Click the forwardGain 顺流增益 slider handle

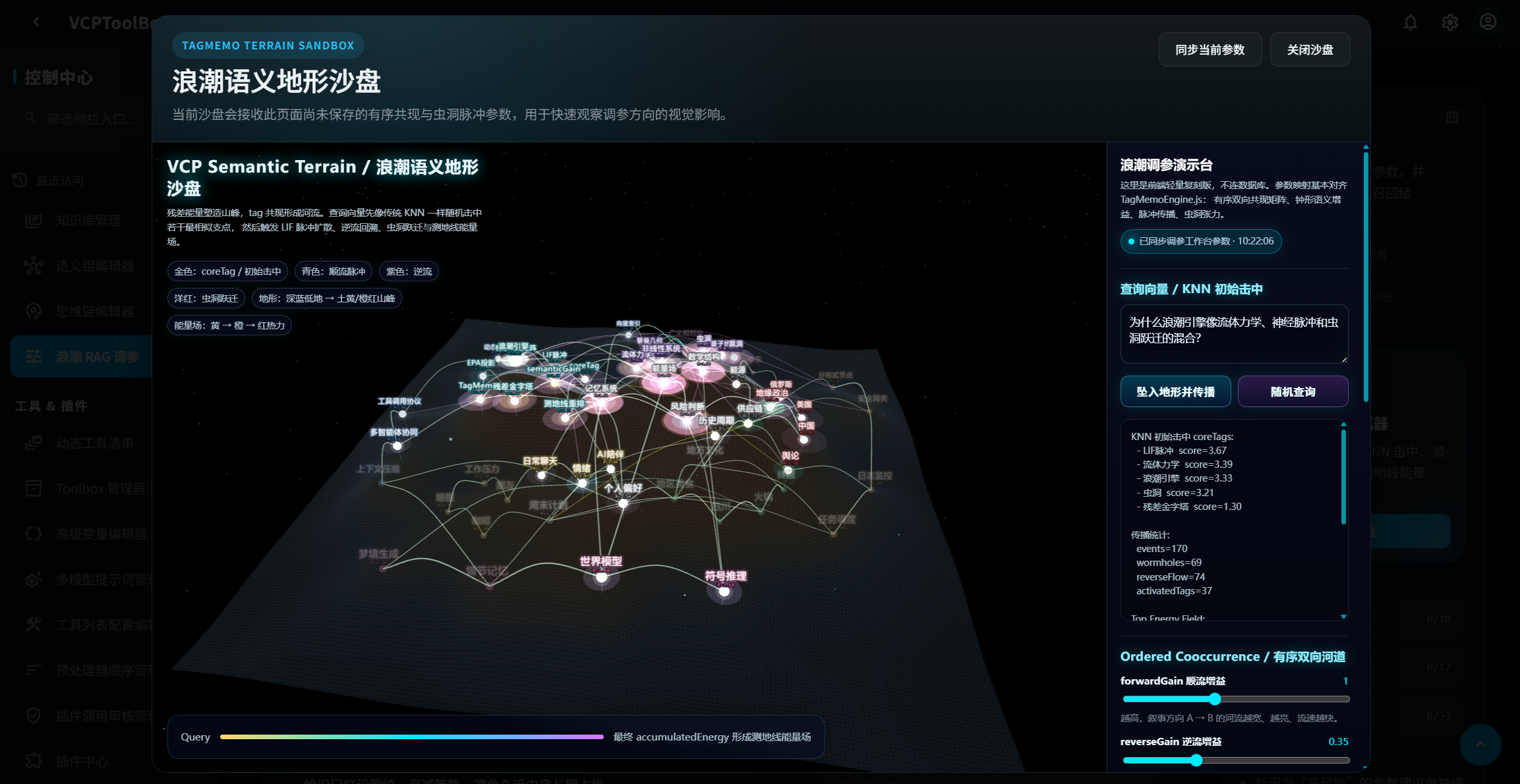[1215, 699]
